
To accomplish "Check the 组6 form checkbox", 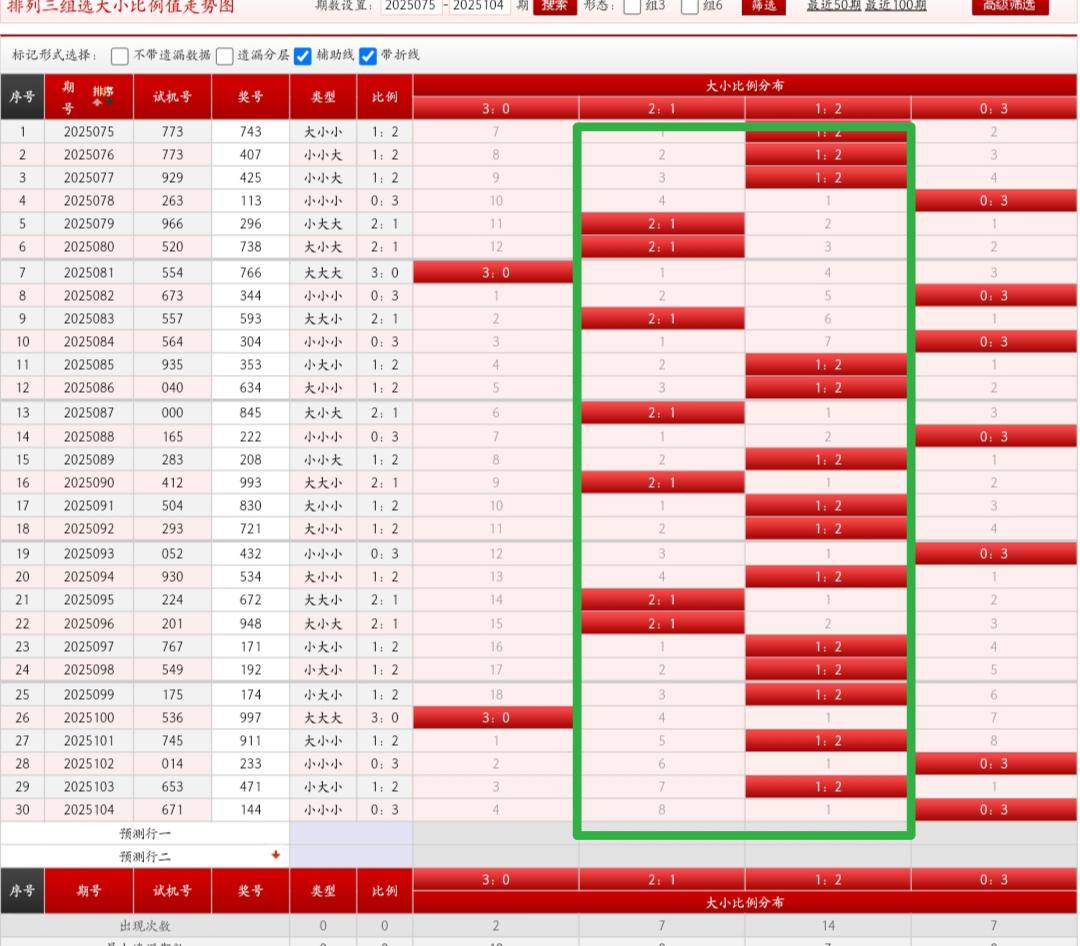I will pyautogui.click(x=690, y=6).
